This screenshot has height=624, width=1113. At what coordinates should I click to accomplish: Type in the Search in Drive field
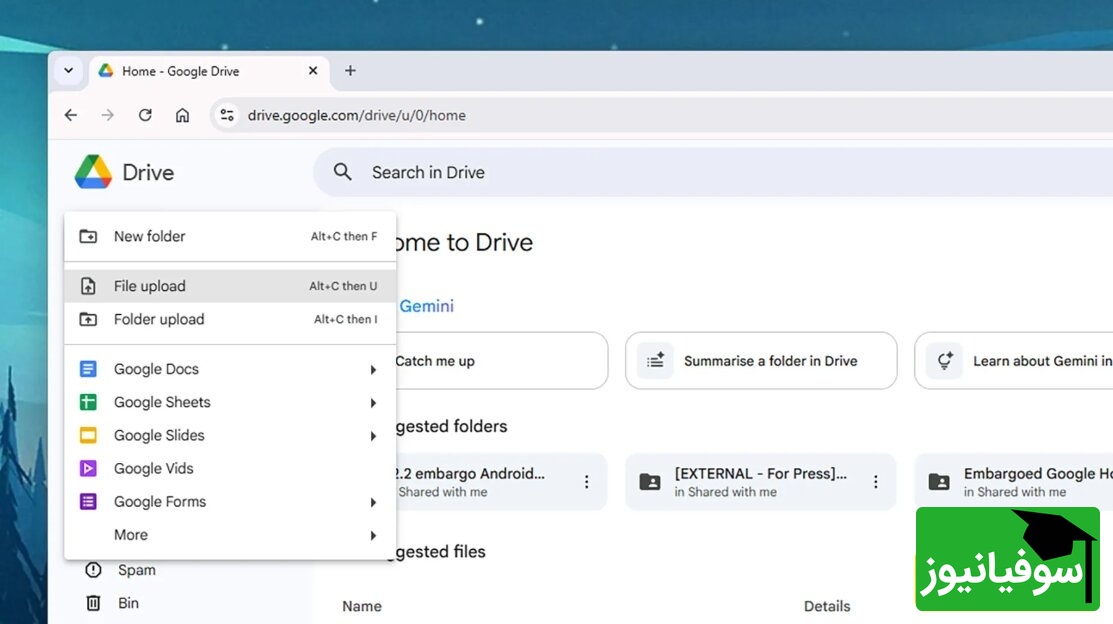pyautogui.click(x=600, y=173)
